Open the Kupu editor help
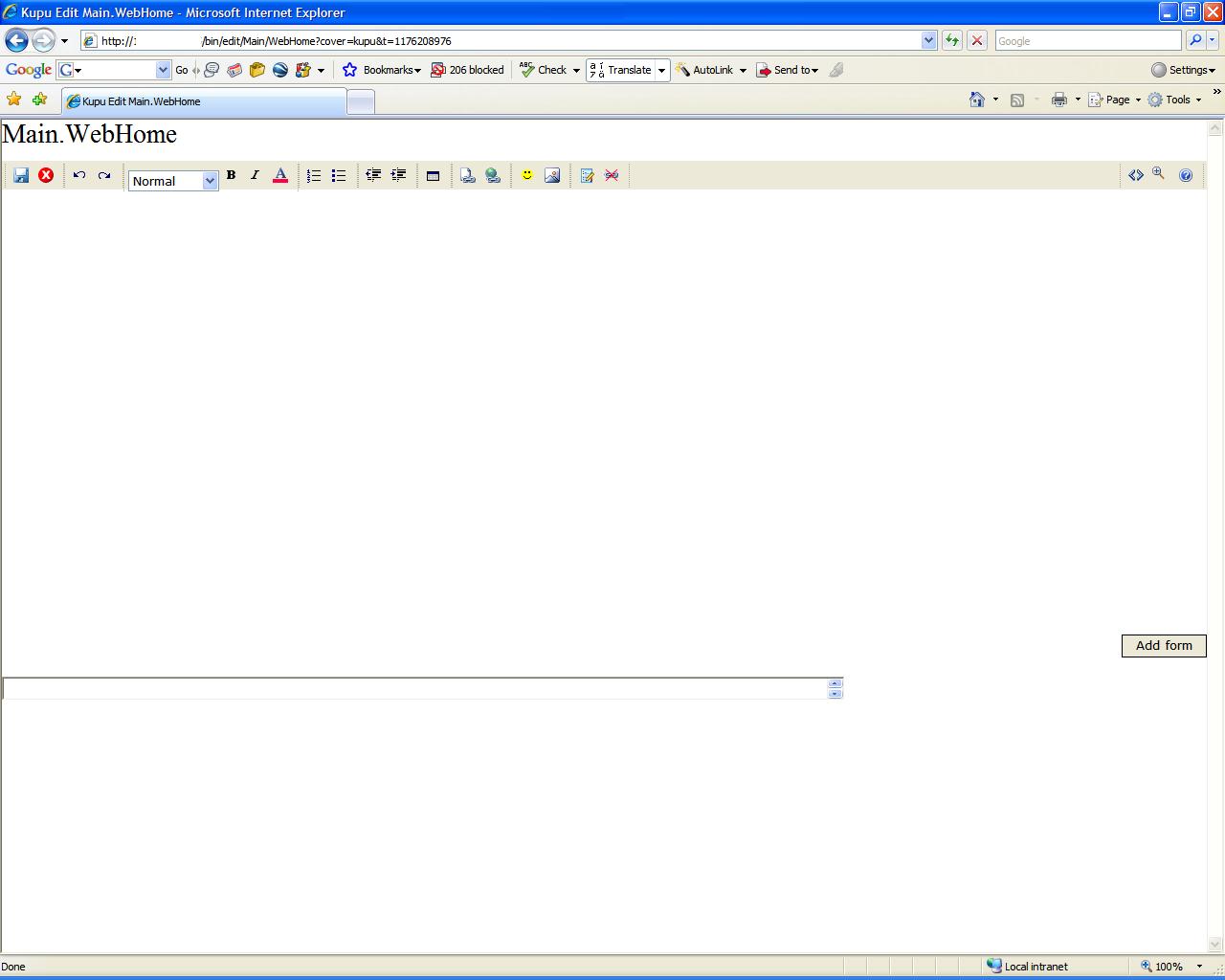Image resolution: width=1225 pixels, height=980 pixels. pos(1186,175)
